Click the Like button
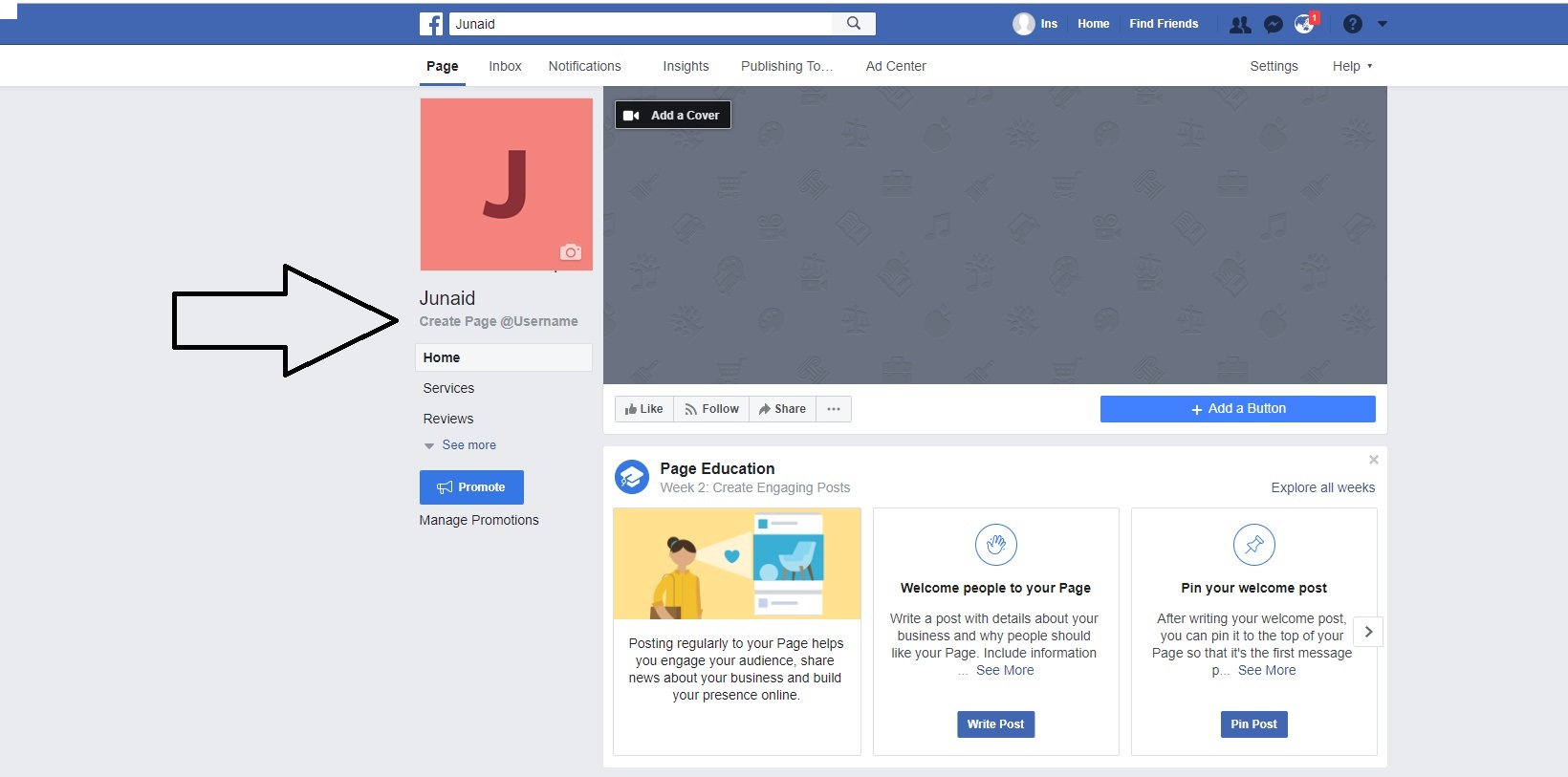The width and height of the screenshot is (1568, 777). click(644, 409)
